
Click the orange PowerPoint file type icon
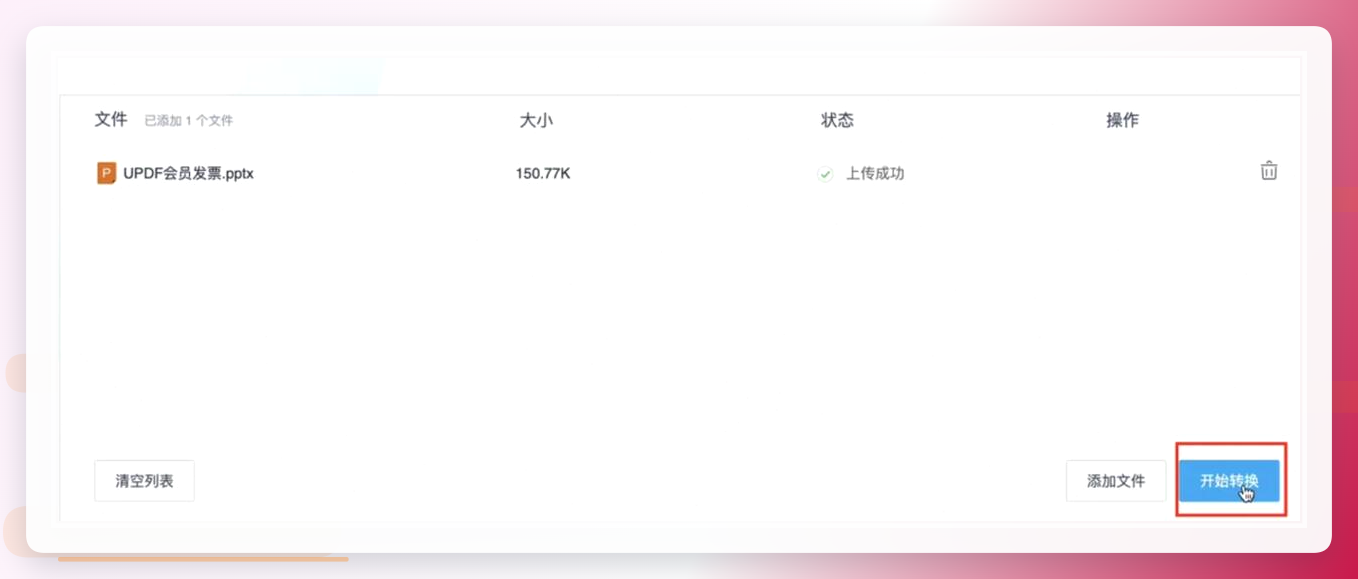coord(106,173)
